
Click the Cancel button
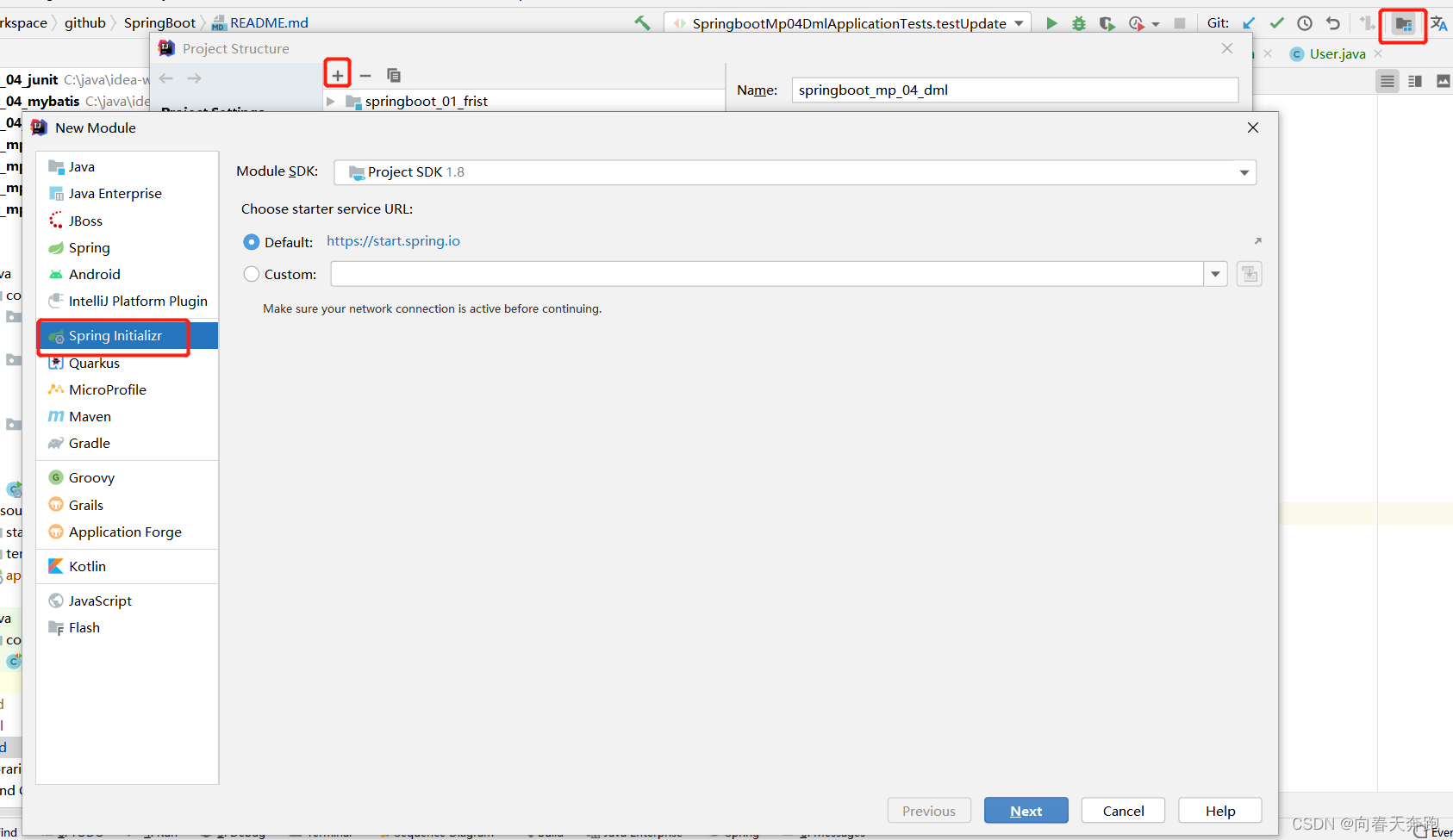(1124, 811)
